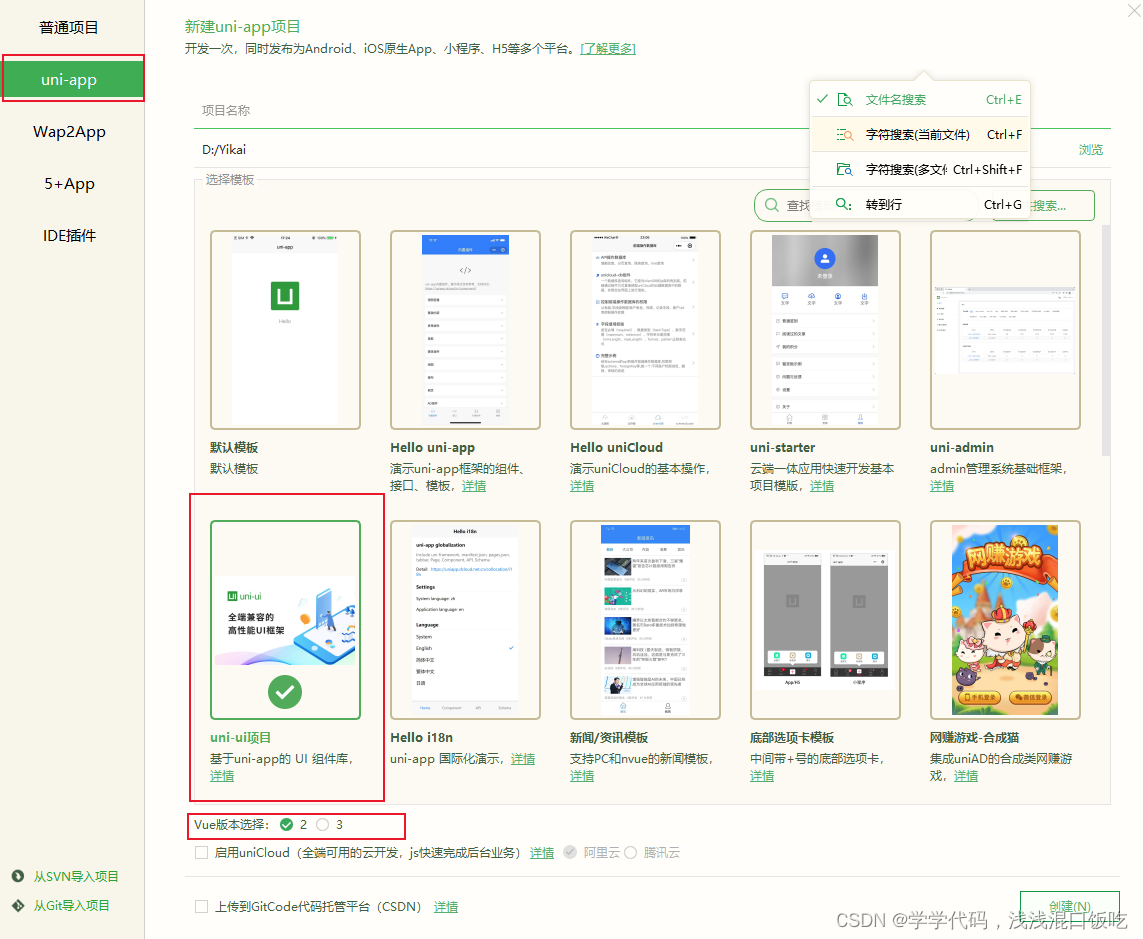The width and height of the screenshot is (1143, 939).
Task: Click the go-to-line magnifier icon
Action: coord(843,205)
